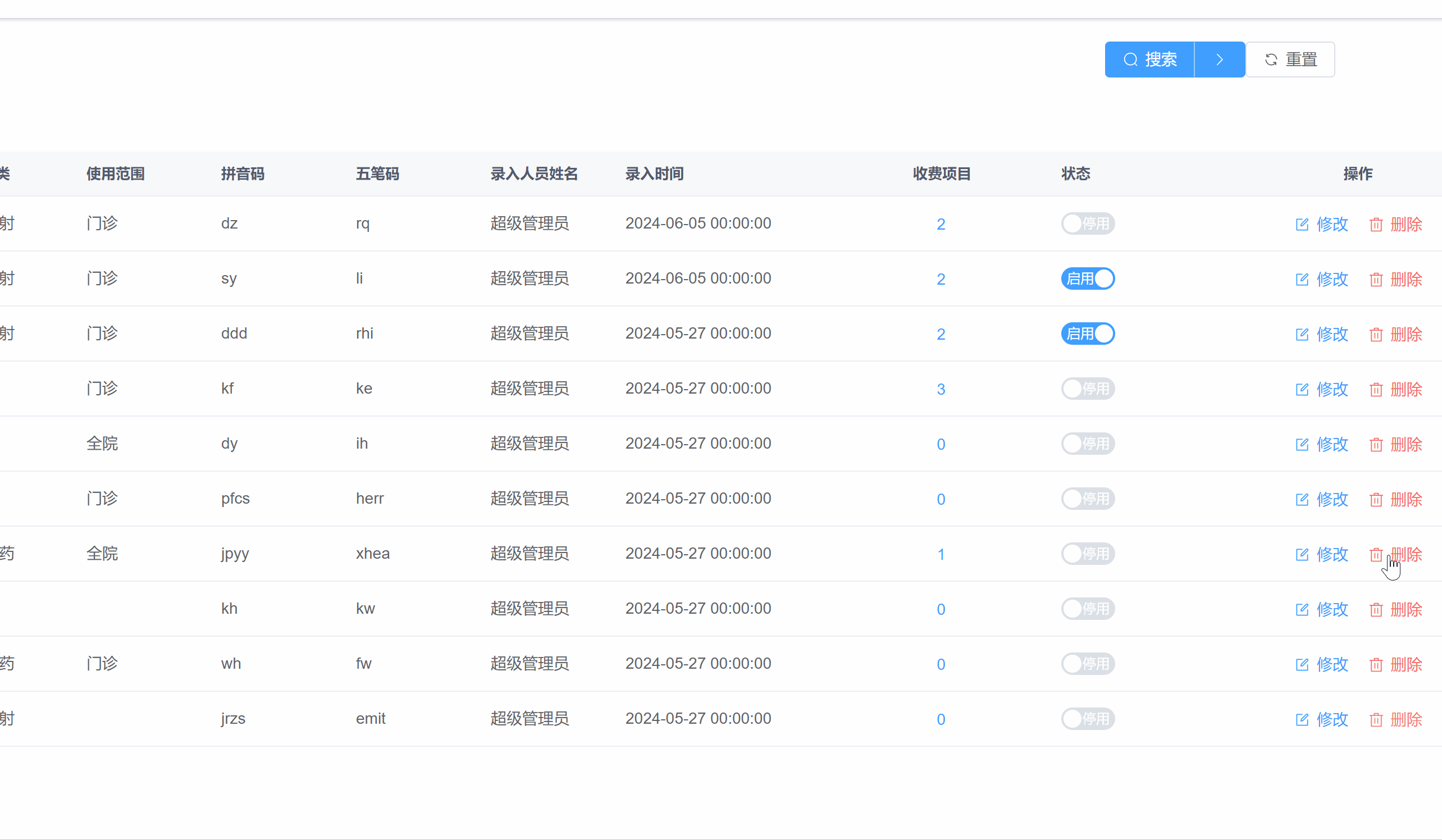Open charge item count 3 in kf row

click(x=941, y=389)
